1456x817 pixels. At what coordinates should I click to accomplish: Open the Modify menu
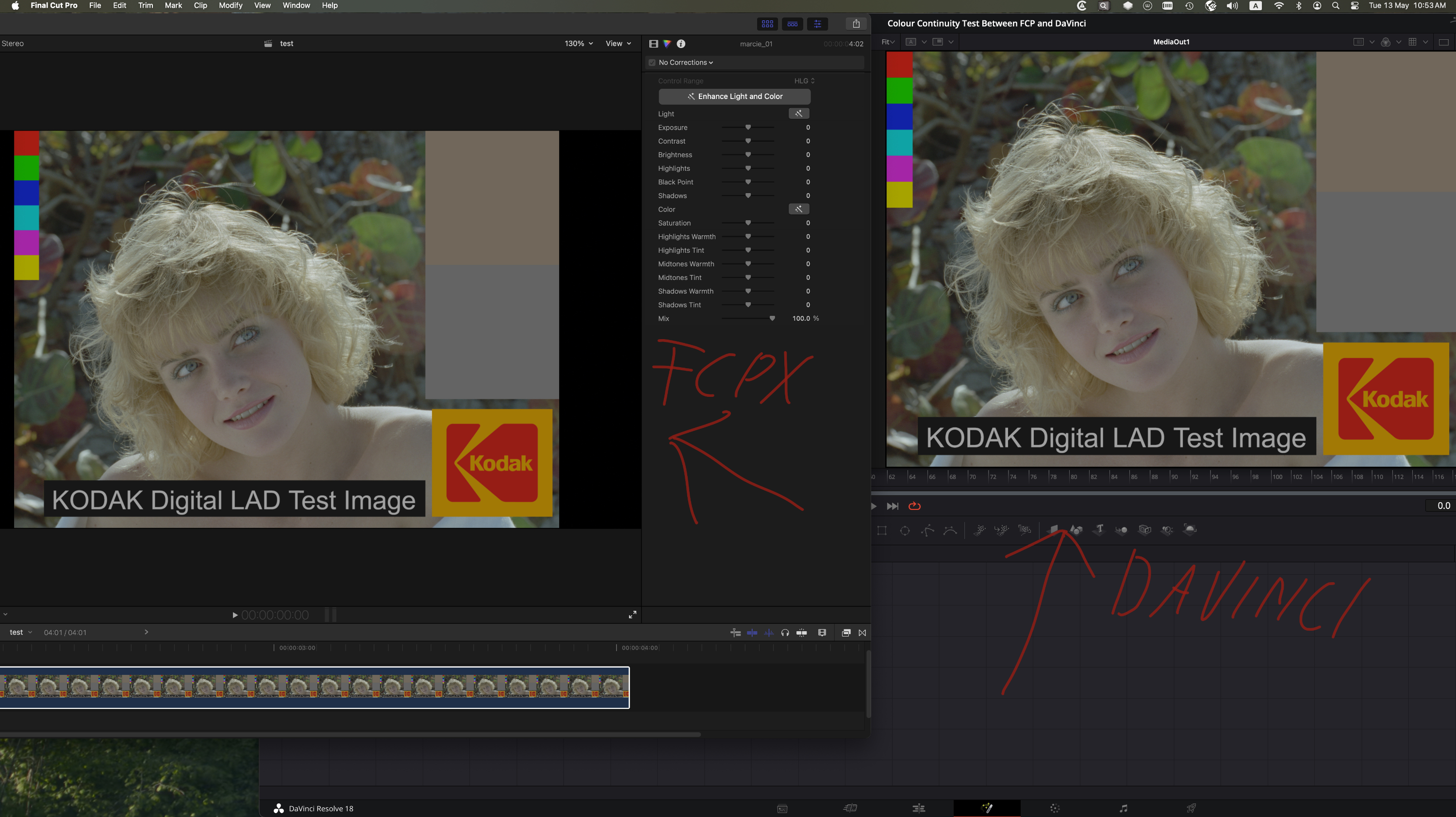231,6
